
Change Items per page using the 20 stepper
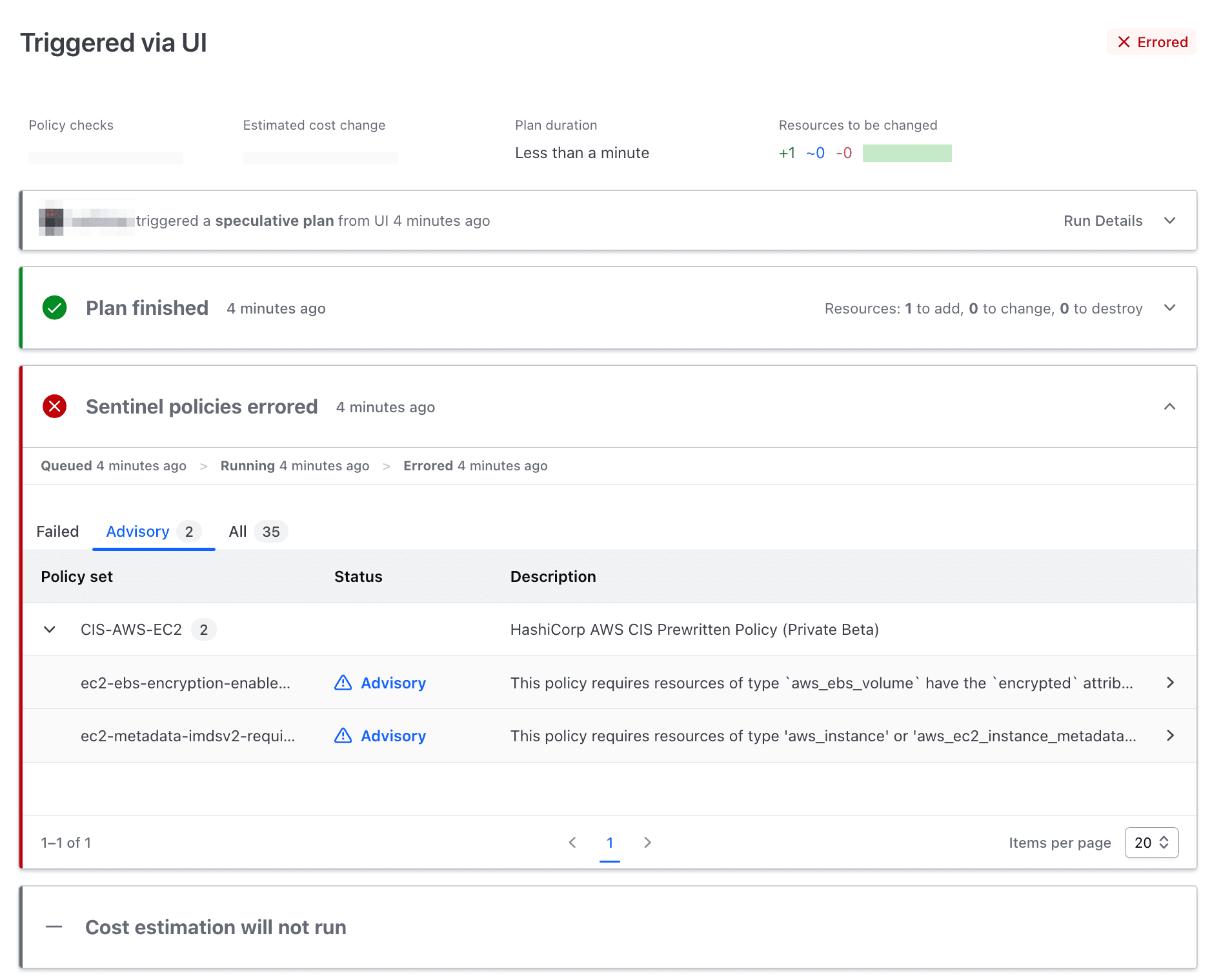click(1151, 843)
